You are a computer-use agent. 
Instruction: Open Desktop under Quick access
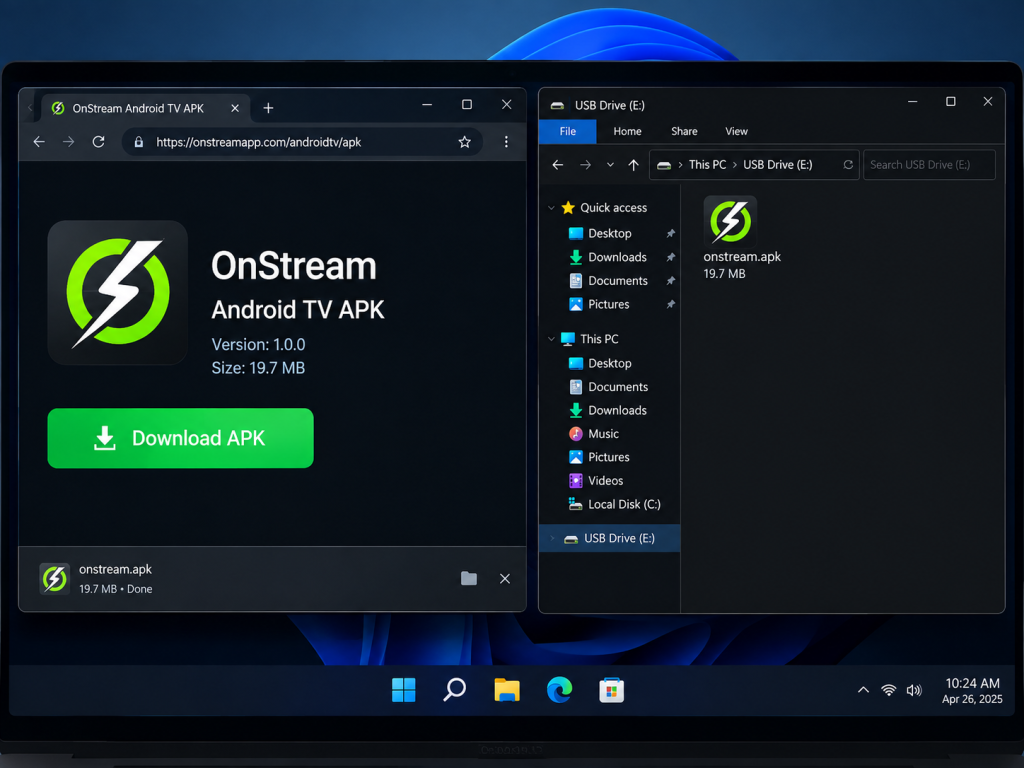coord(609,233)
